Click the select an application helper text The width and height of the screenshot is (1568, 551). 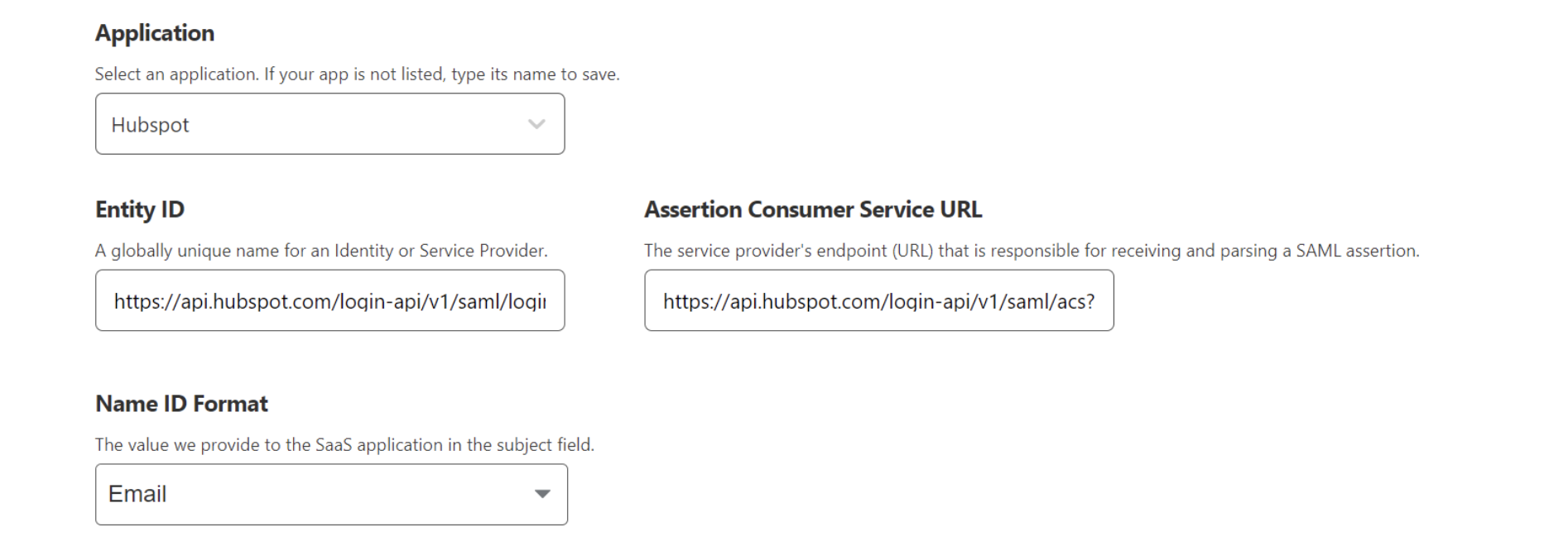point(358,74)
